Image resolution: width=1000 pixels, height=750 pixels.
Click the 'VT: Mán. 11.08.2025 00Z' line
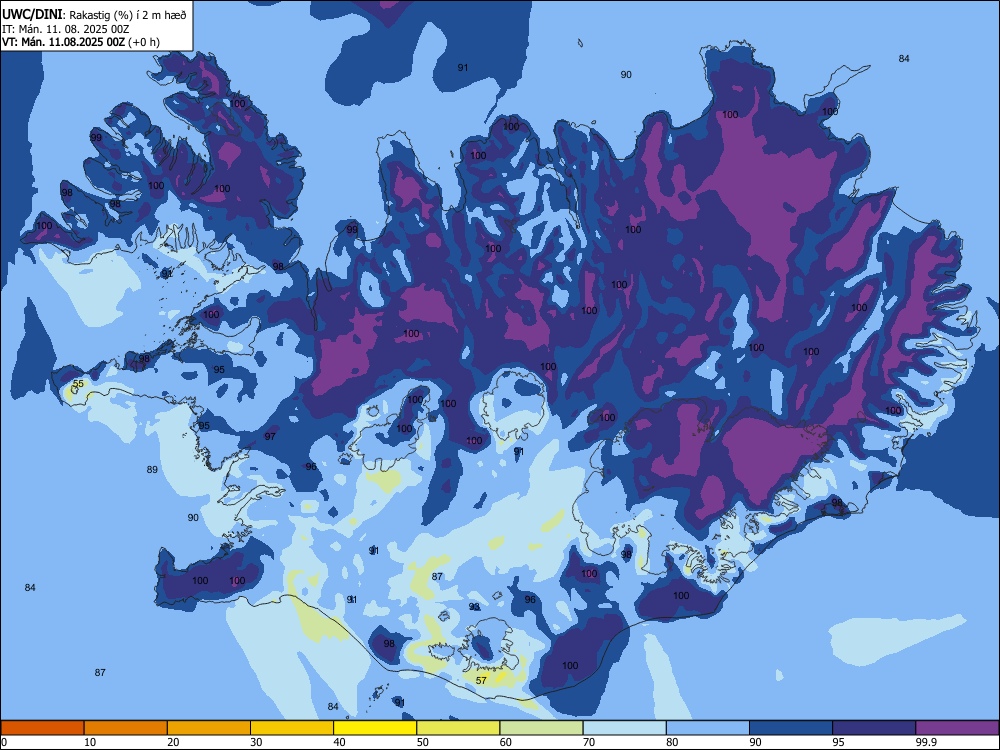click(63, 42)
